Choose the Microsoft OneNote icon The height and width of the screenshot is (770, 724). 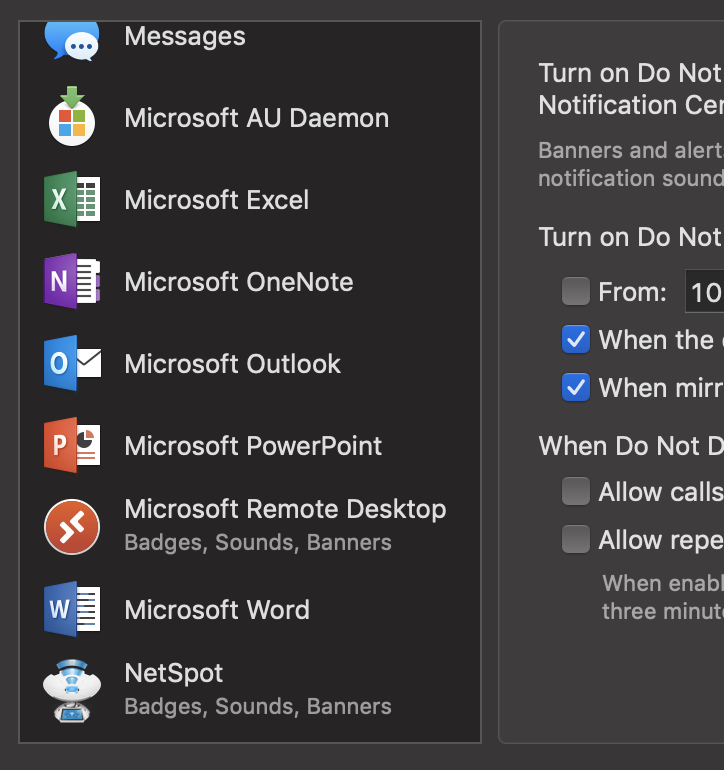(72, 281)
